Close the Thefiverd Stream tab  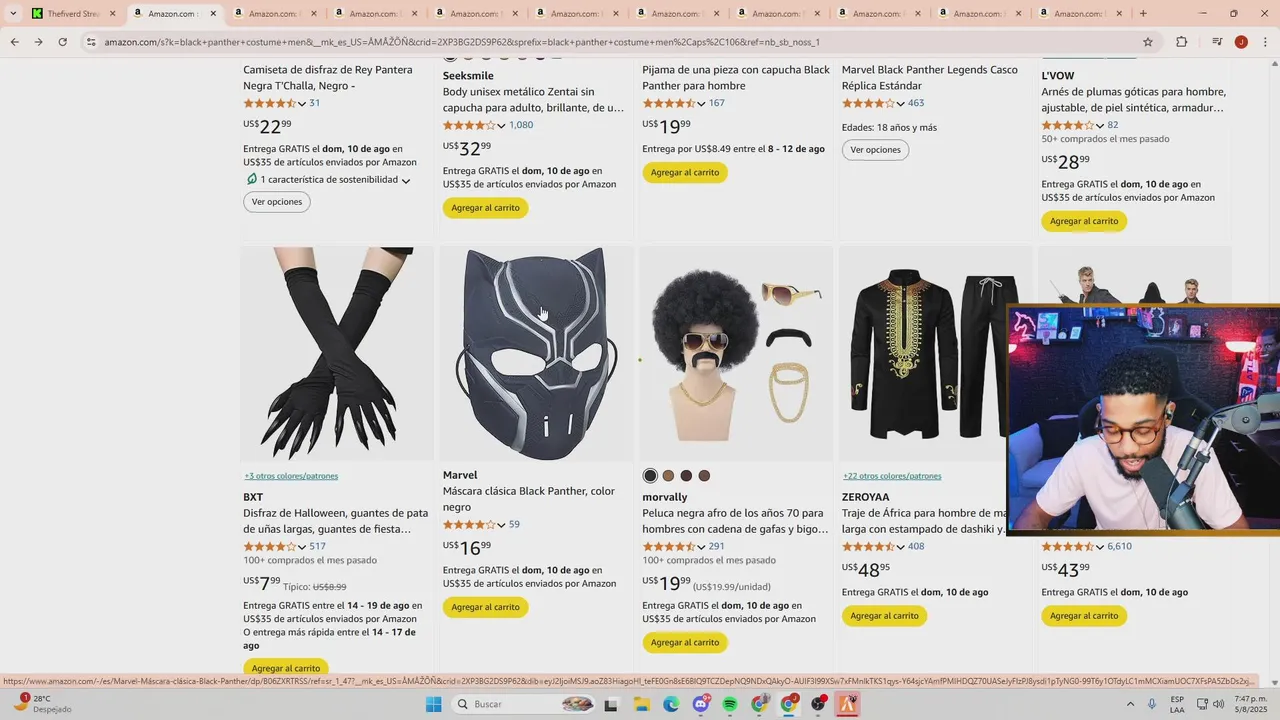(112, 13)
